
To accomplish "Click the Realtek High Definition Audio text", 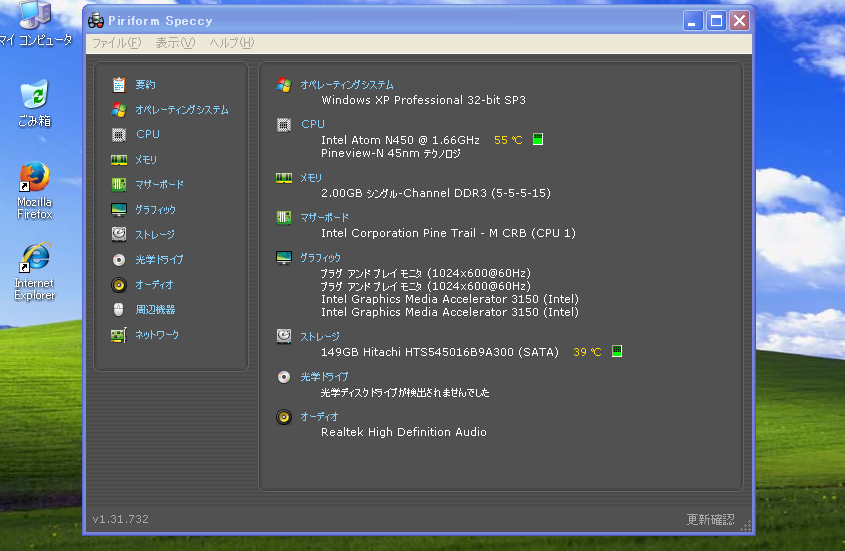I will (x=404, y=432).
